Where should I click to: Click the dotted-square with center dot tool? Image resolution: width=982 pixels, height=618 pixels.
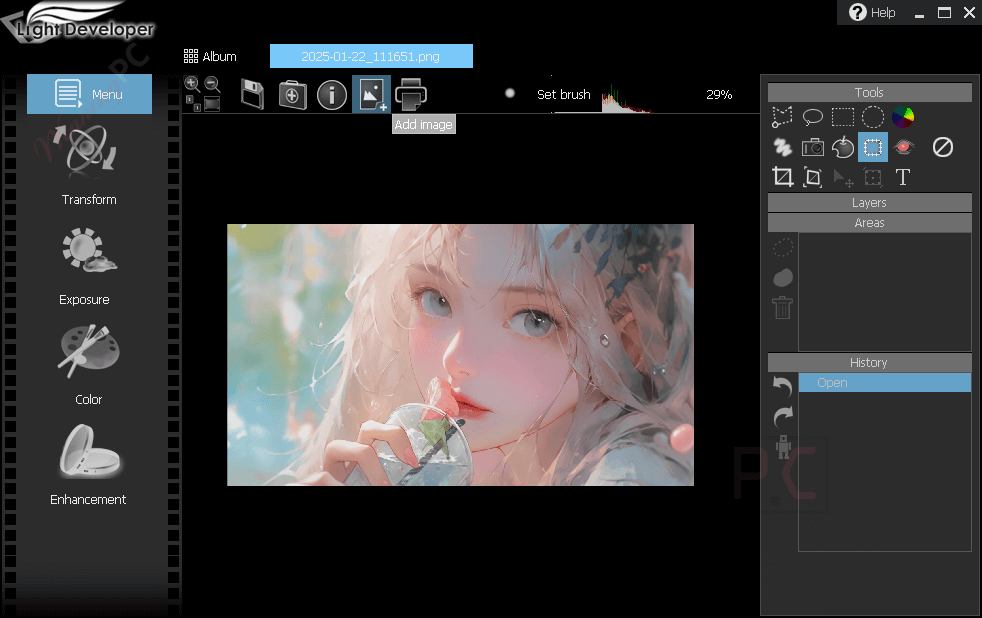click(x=872, y=178)
